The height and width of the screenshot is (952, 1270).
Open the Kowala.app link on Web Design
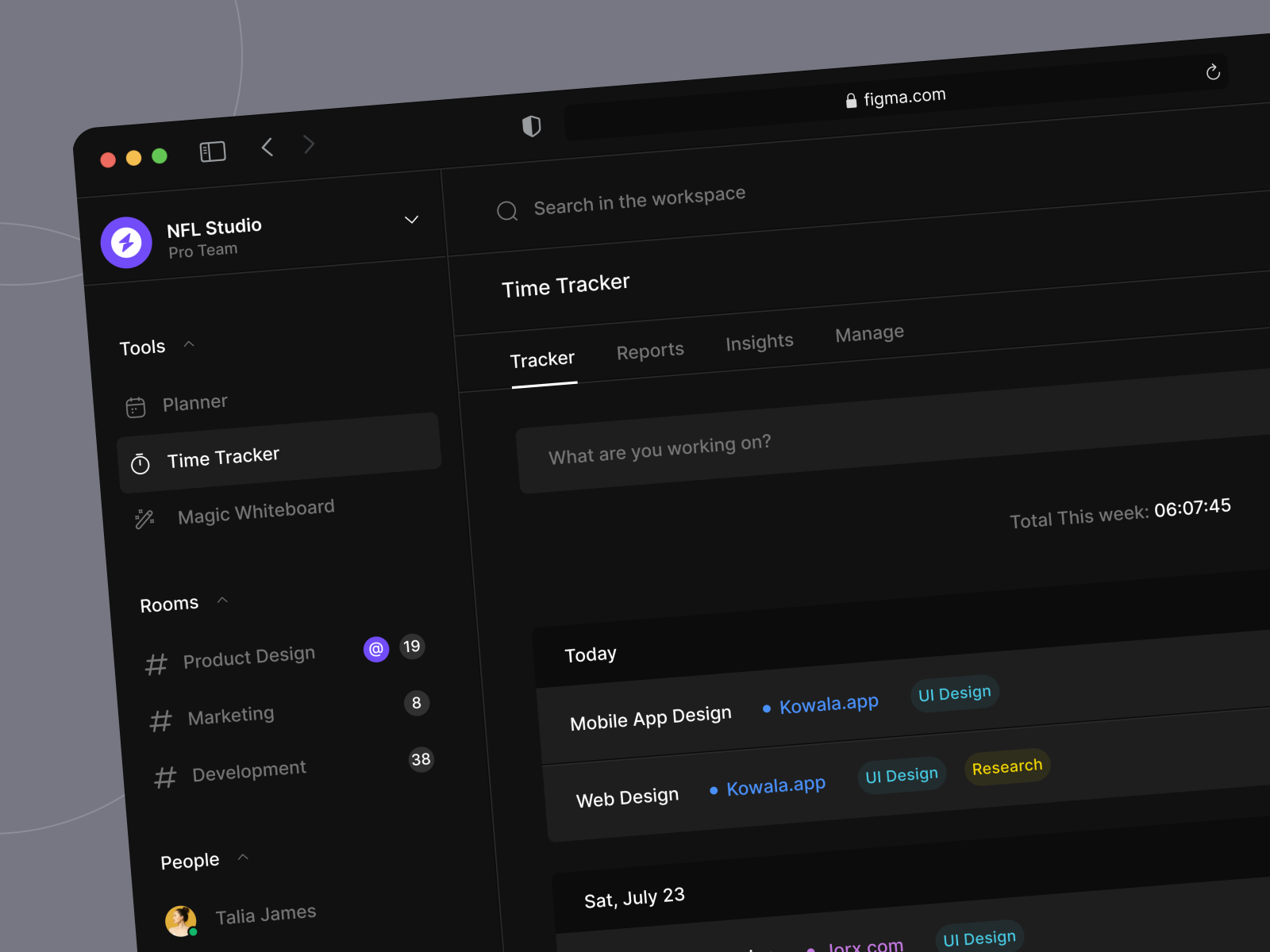pos(775,785)
